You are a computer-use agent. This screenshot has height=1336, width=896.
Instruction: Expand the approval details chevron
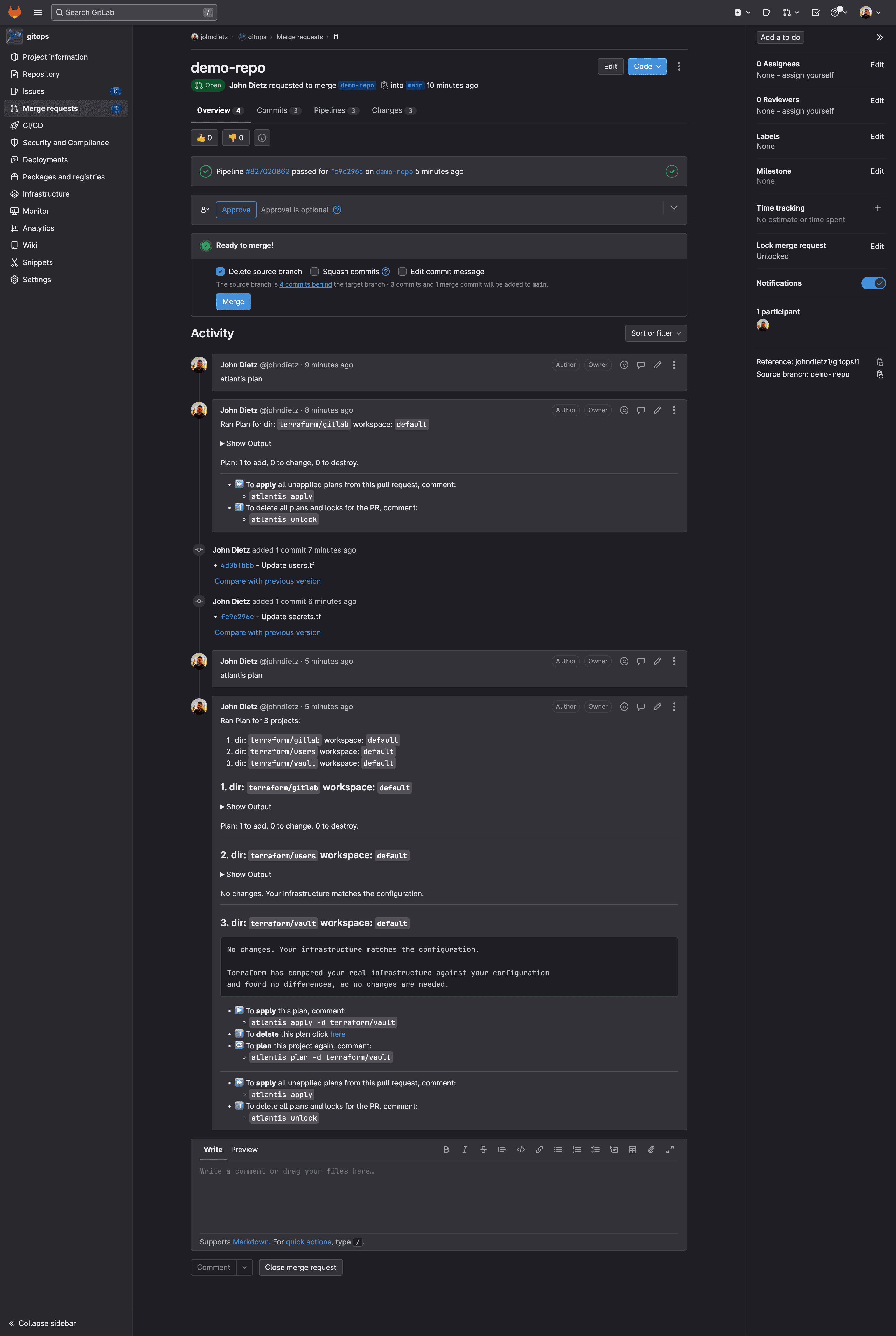(674, 208)
